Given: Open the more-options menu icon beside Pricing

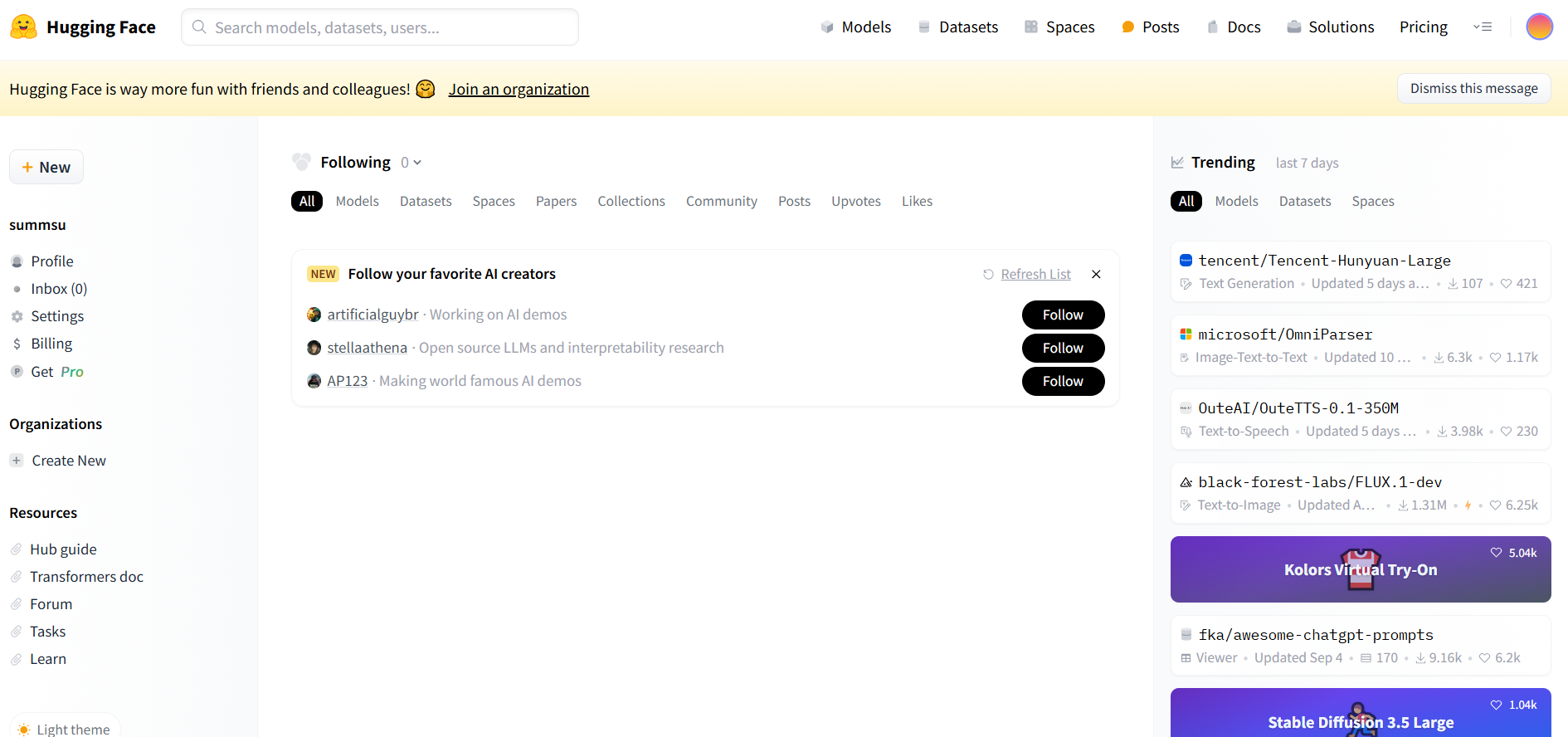Looking at the screenshot, I should tap(1483, 27).
